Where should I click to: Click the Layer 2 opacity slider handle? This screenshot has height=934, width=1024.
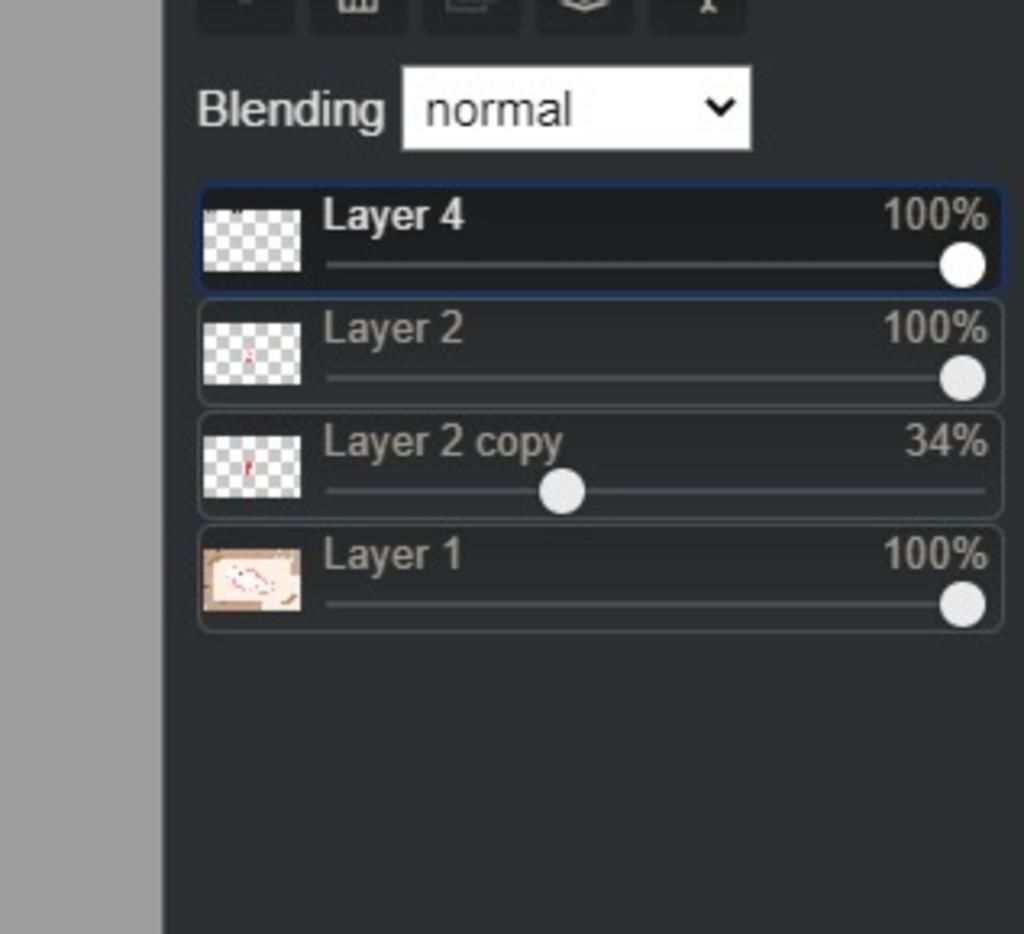point(963,378)
